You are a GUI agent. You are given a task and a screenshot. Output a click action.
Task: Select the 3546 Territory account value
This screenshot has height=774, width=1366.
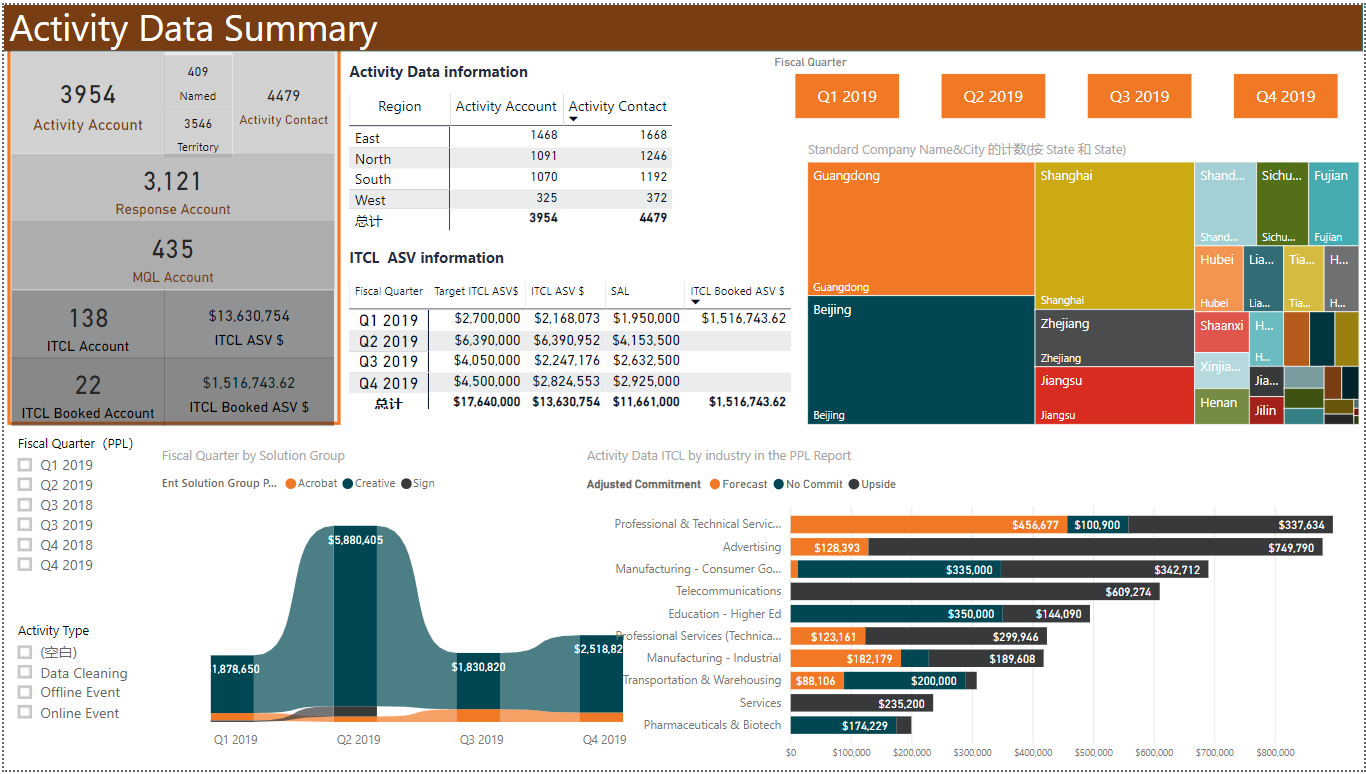click(x=198, y=124)
